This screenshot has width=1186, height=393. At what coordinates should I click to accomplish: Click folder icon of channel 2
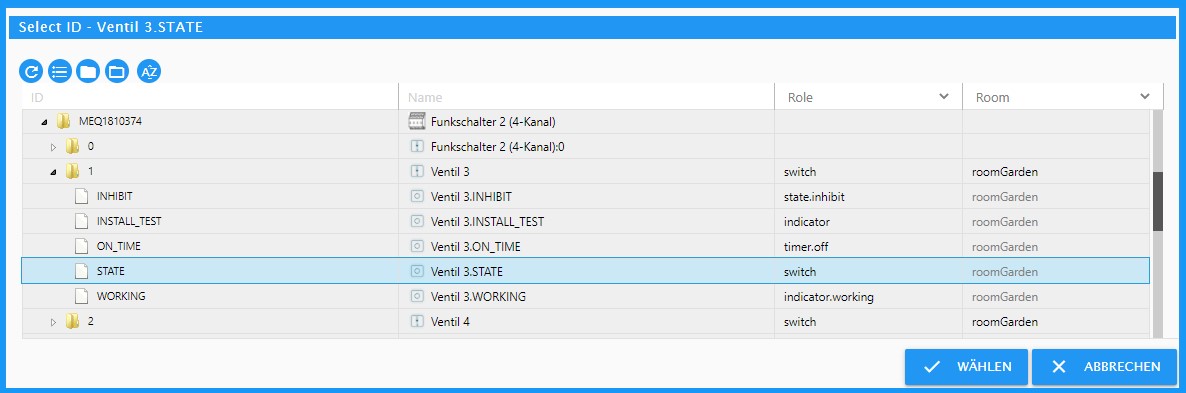[x=73, y=321]
